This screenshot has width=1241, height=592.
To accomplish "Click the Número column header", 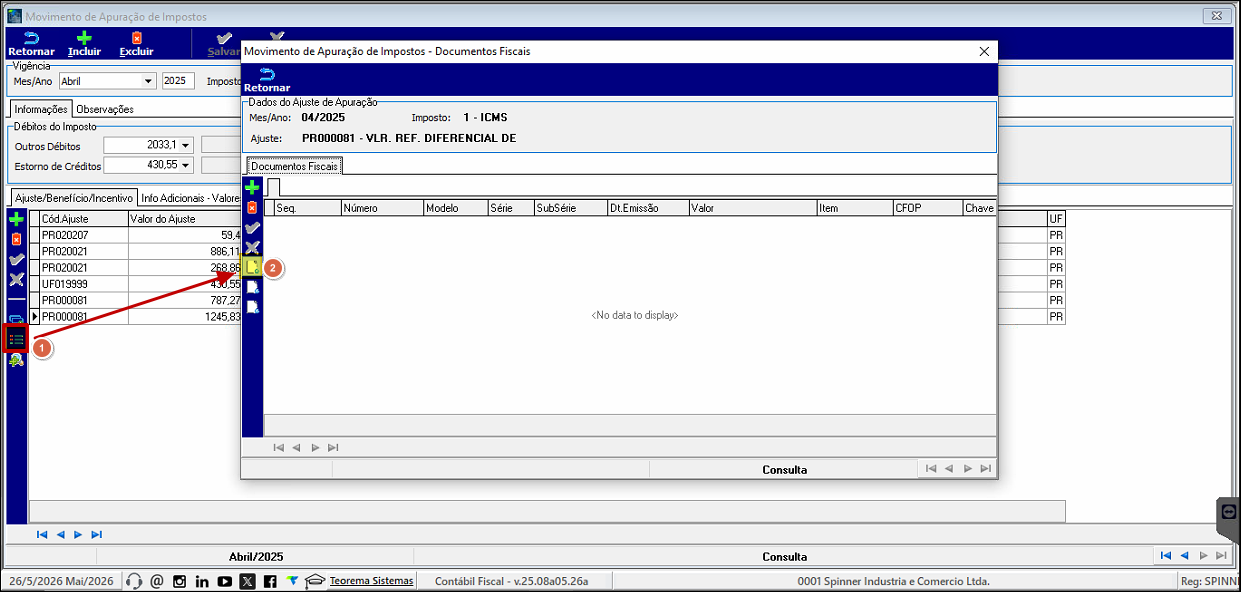I will [x=381, y=208].
